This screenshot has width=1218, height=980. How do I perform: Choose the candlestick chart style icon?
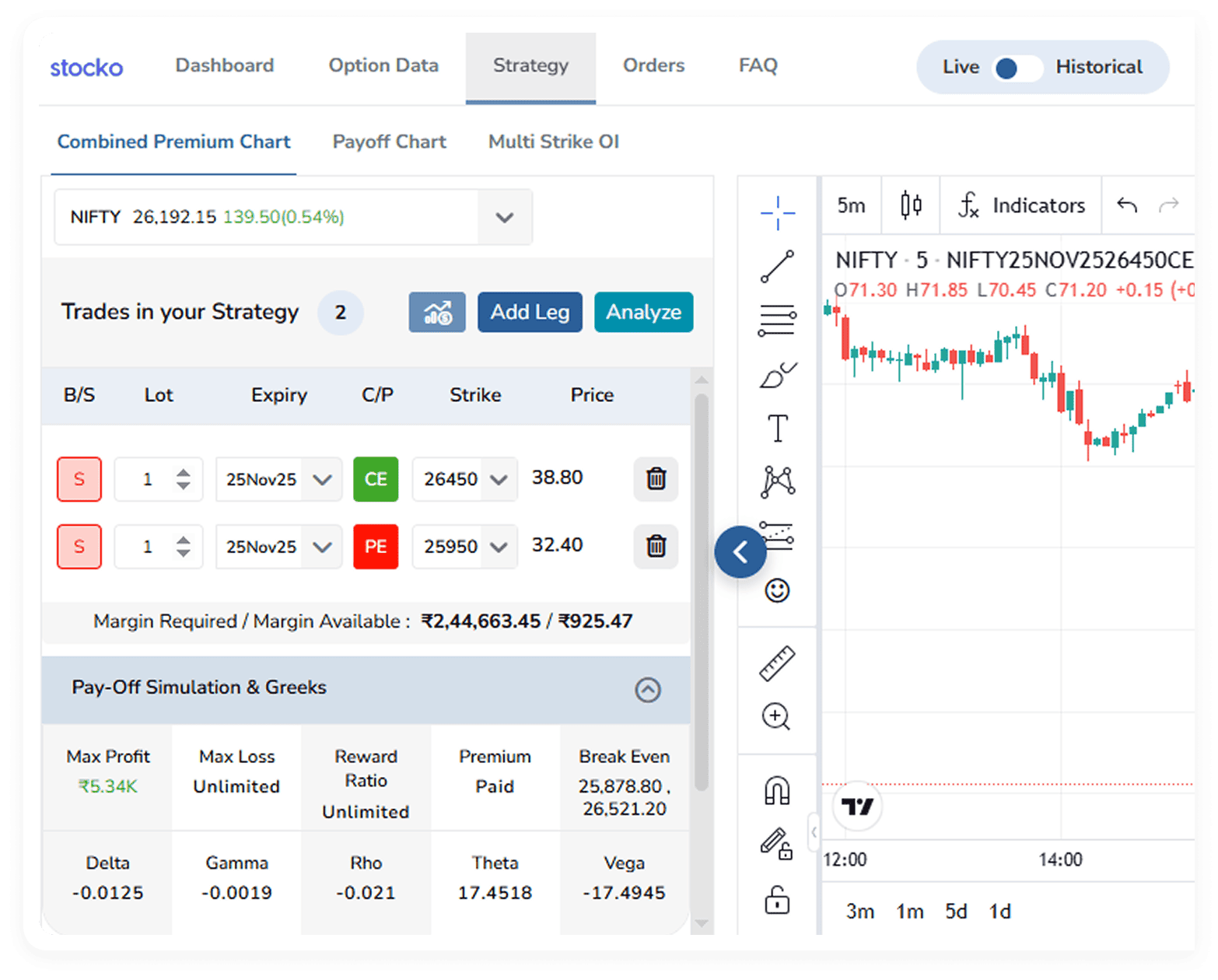[911, 205]
